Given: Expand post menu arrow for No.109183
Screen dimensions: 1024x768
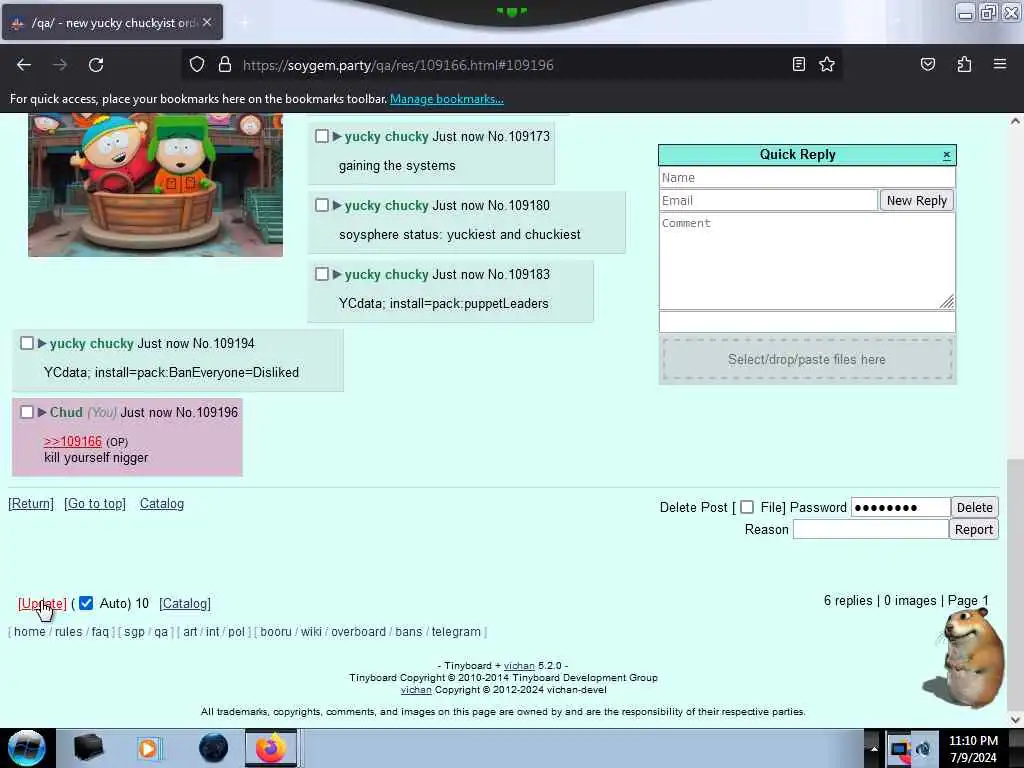Looking at the screenshot, I should point(337,274).
